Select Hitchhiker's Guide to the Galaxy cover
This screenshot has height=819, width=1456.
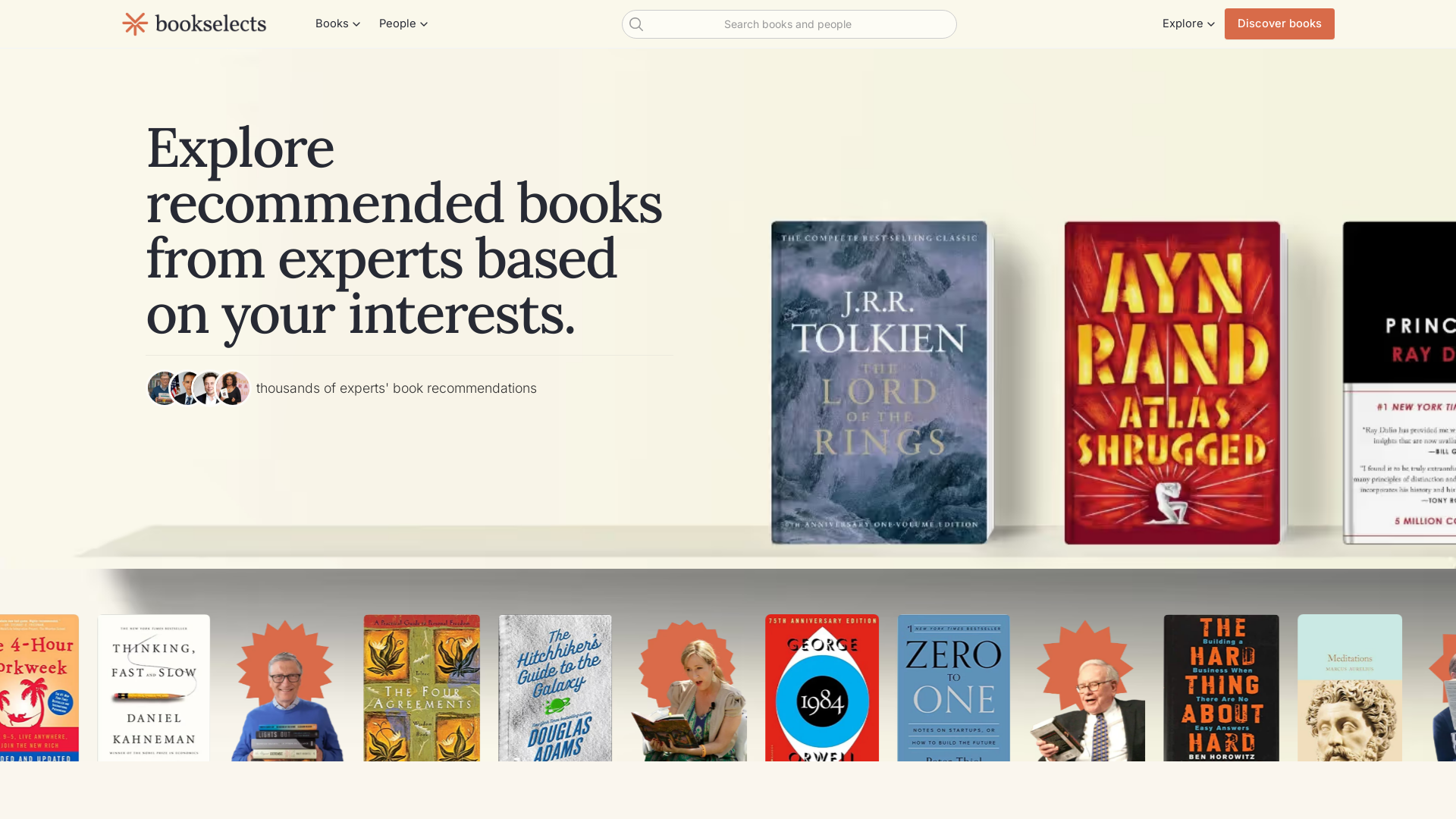tap(555, 688)
